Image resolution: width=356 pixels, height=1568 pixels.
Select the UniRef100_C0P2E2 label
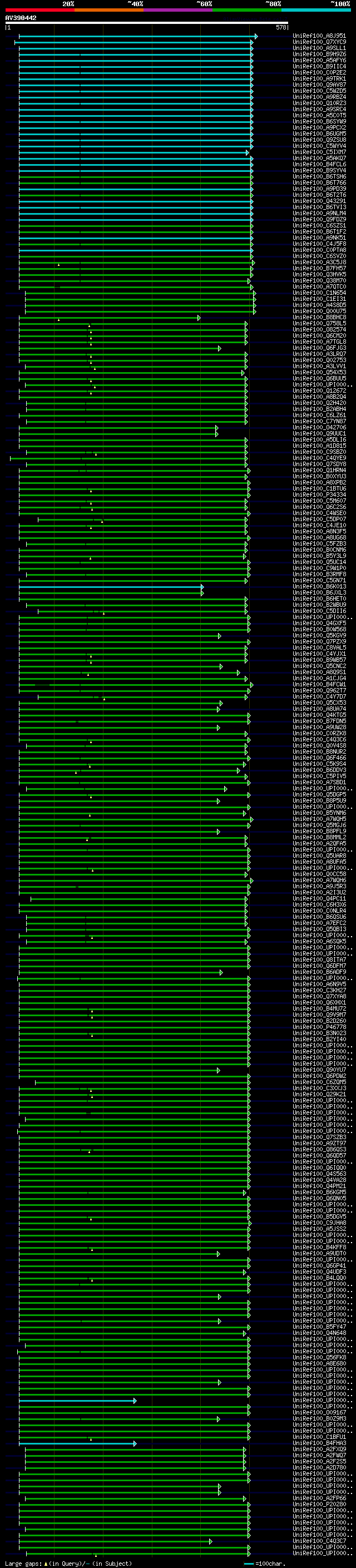tap(319, 72)
